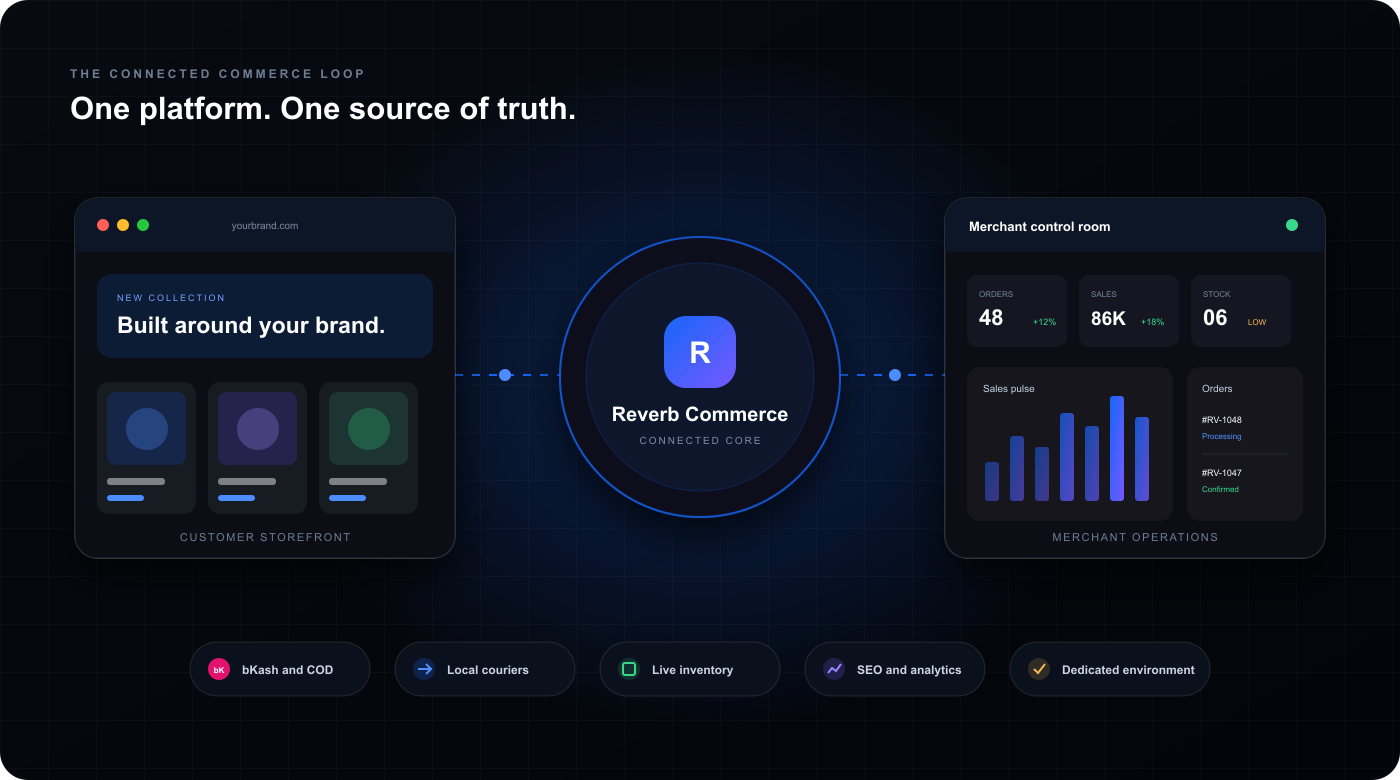The width and height of the screenshot is (1400, 780).
Task: Click the green Live inventory square icon
Action: [629, 669]
